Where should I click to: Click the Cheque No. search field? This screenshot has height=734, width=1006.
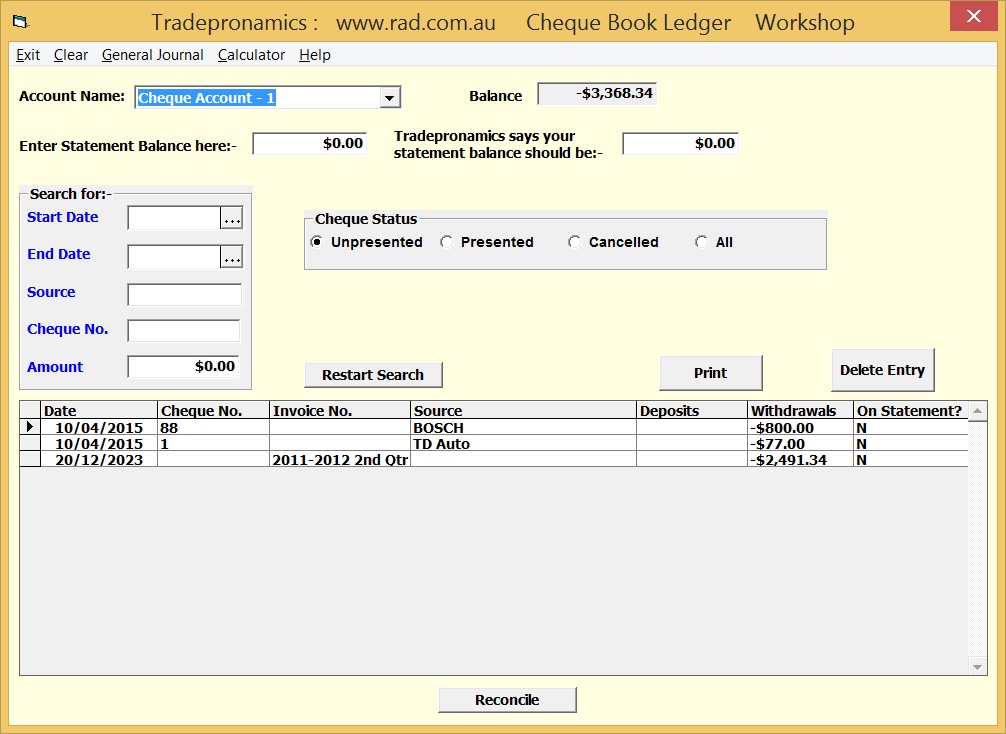pos(184,330)
